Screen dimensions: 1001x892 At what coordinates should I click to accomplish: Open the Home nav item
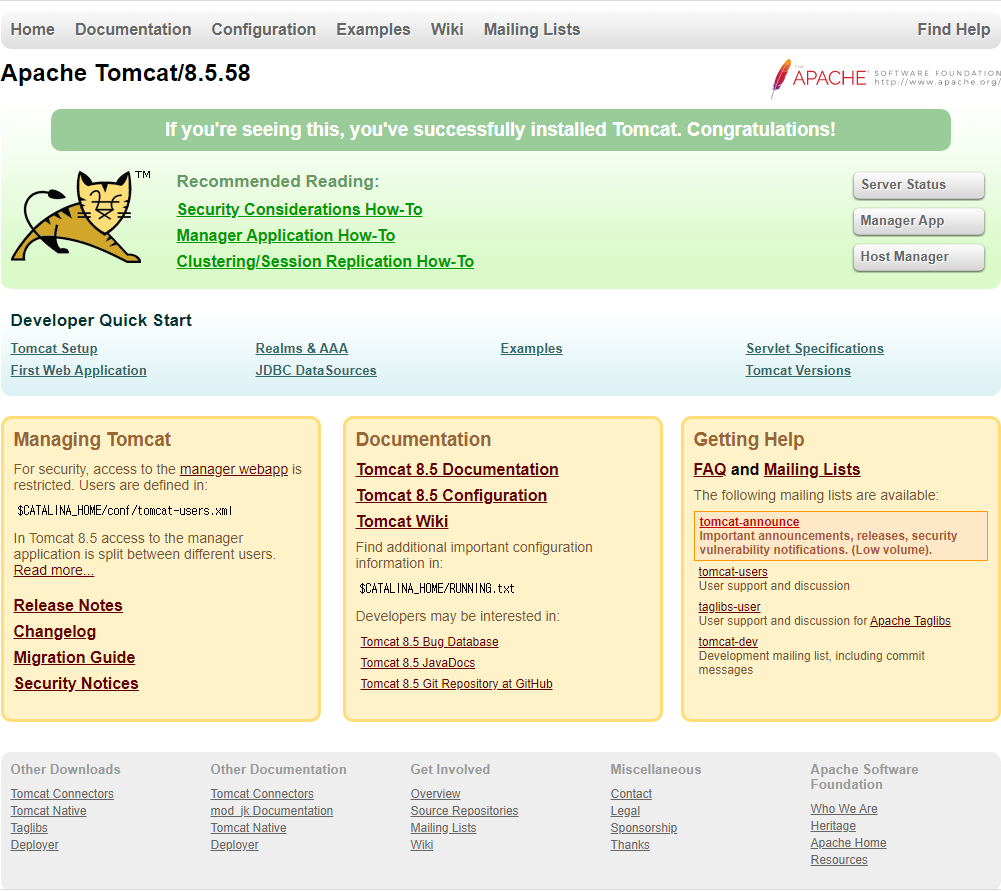33,29
